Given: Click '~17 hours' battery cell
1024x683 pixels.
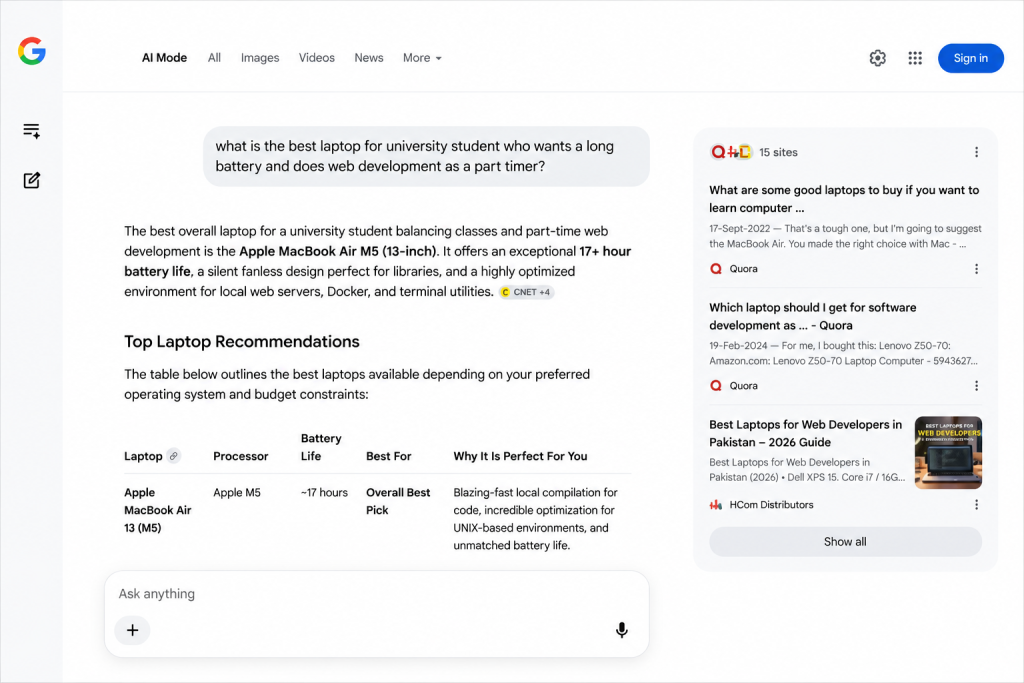Looking at the screenshot, I should [x=324, y=492].
